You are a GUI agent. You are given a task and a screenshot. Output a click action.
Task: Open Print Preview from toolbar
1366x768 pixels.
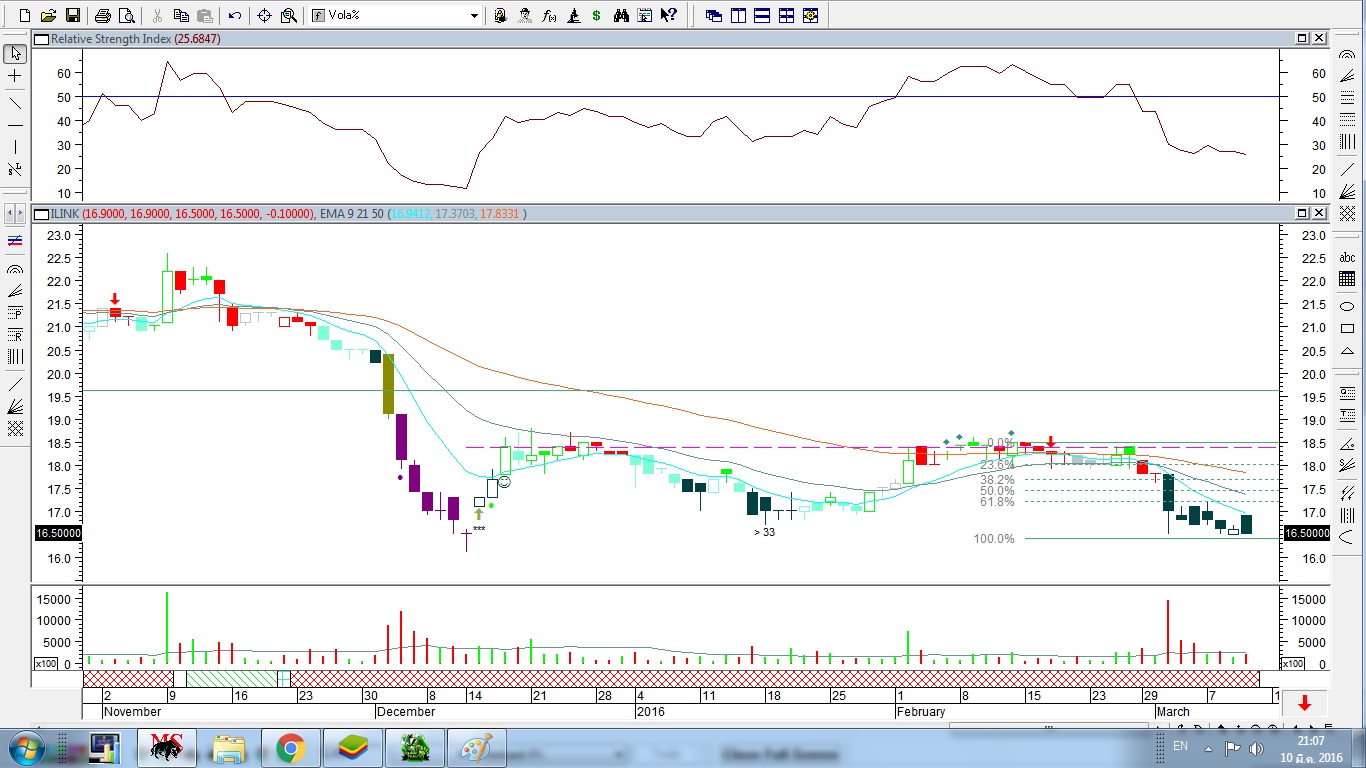[126, 16]
